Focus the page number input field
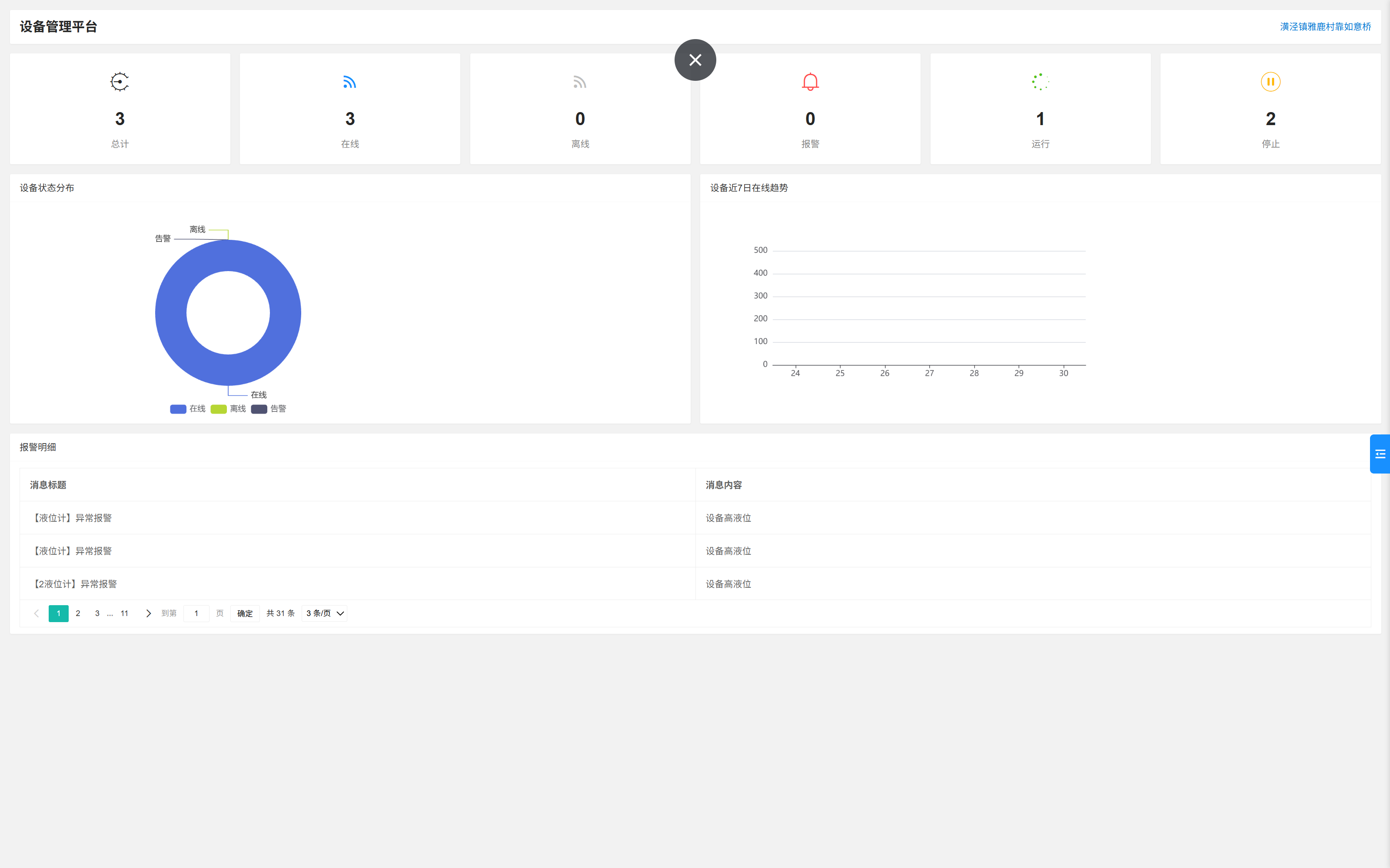The height and width of the screenshot is (868, 1390). (196, 613)
